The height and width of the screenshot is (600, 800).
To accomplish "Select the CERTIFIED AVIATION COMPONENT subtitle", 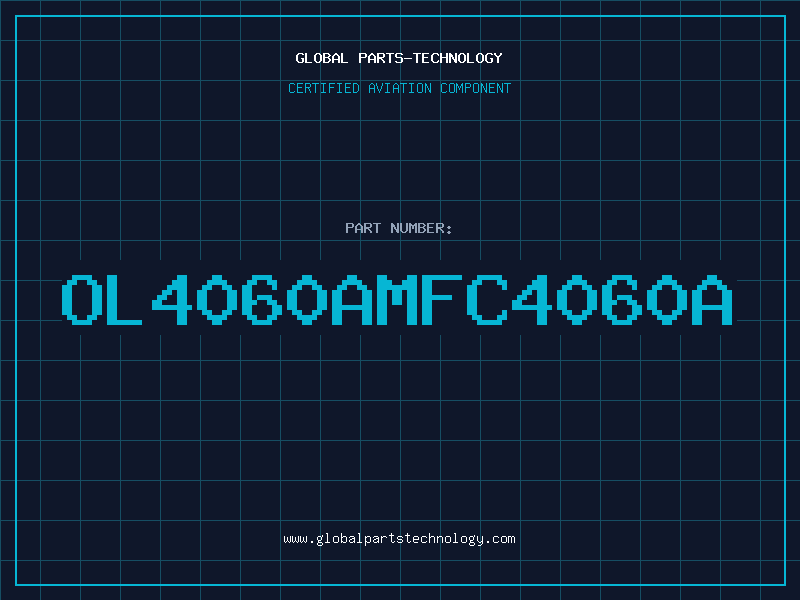I will 399,88.
